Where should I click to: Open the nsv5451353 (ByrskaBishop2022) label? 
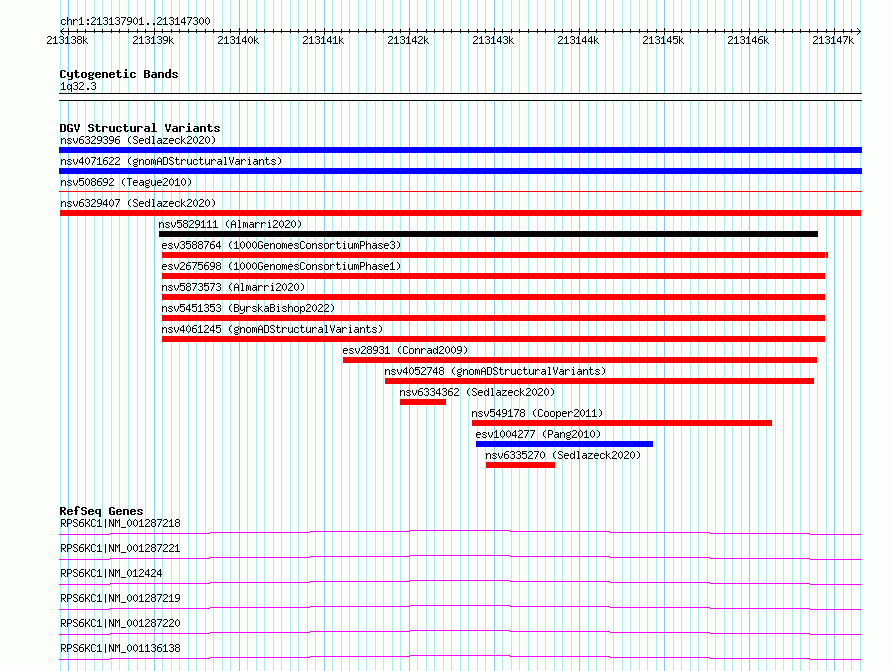(x=248, y=308)
